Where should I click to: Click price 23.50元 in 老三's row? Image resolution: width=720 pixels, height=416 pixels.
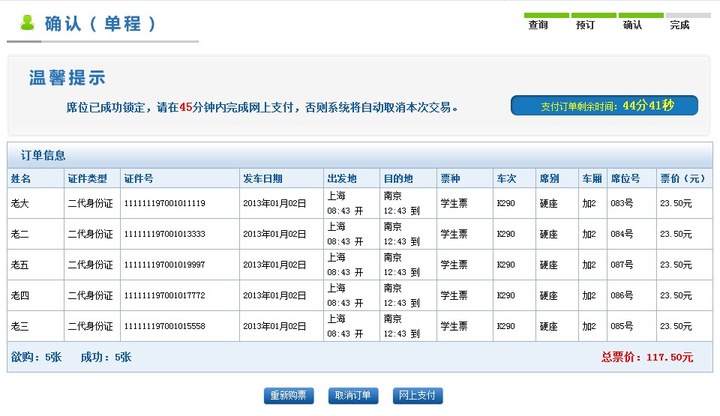point(676,326)
